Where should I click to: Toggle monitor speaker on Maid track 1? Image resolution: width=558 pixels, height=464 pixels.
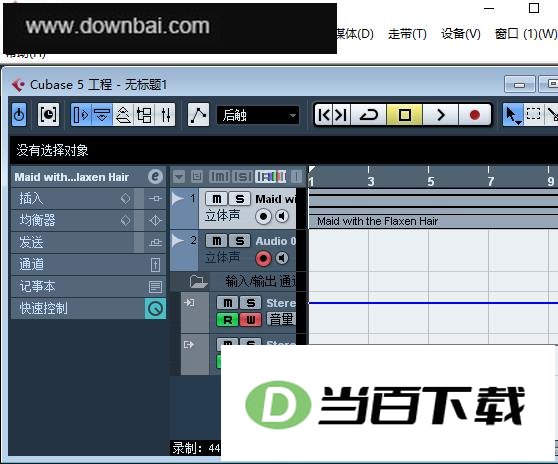coord(282,216)
